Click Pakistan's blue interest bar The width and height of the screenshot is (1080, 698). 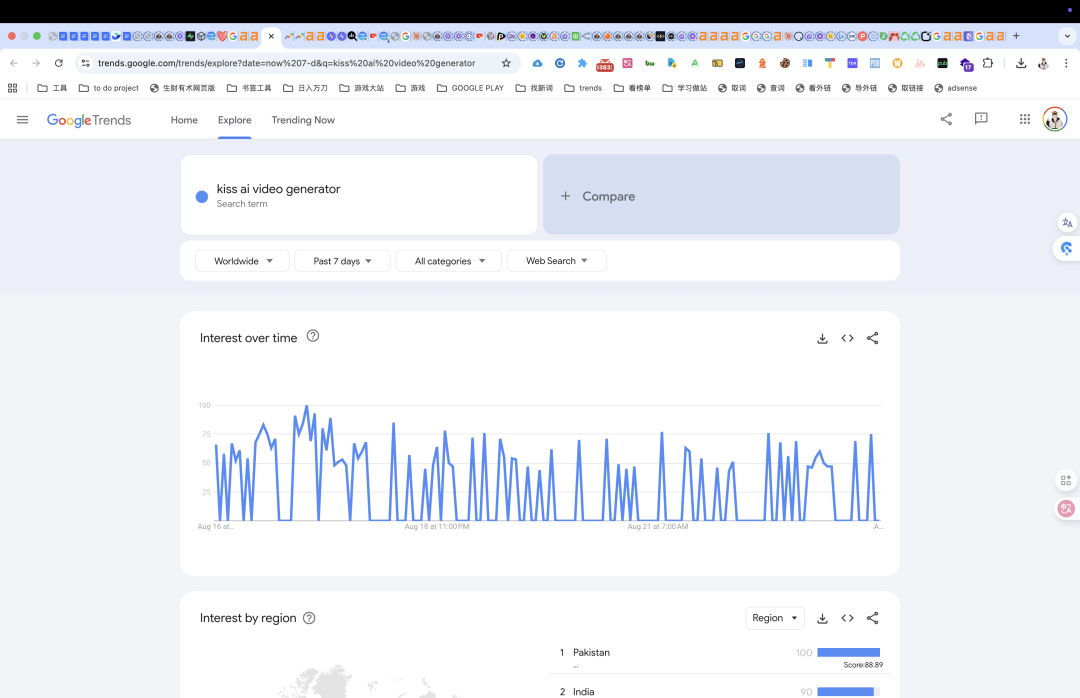click(849, 653)
